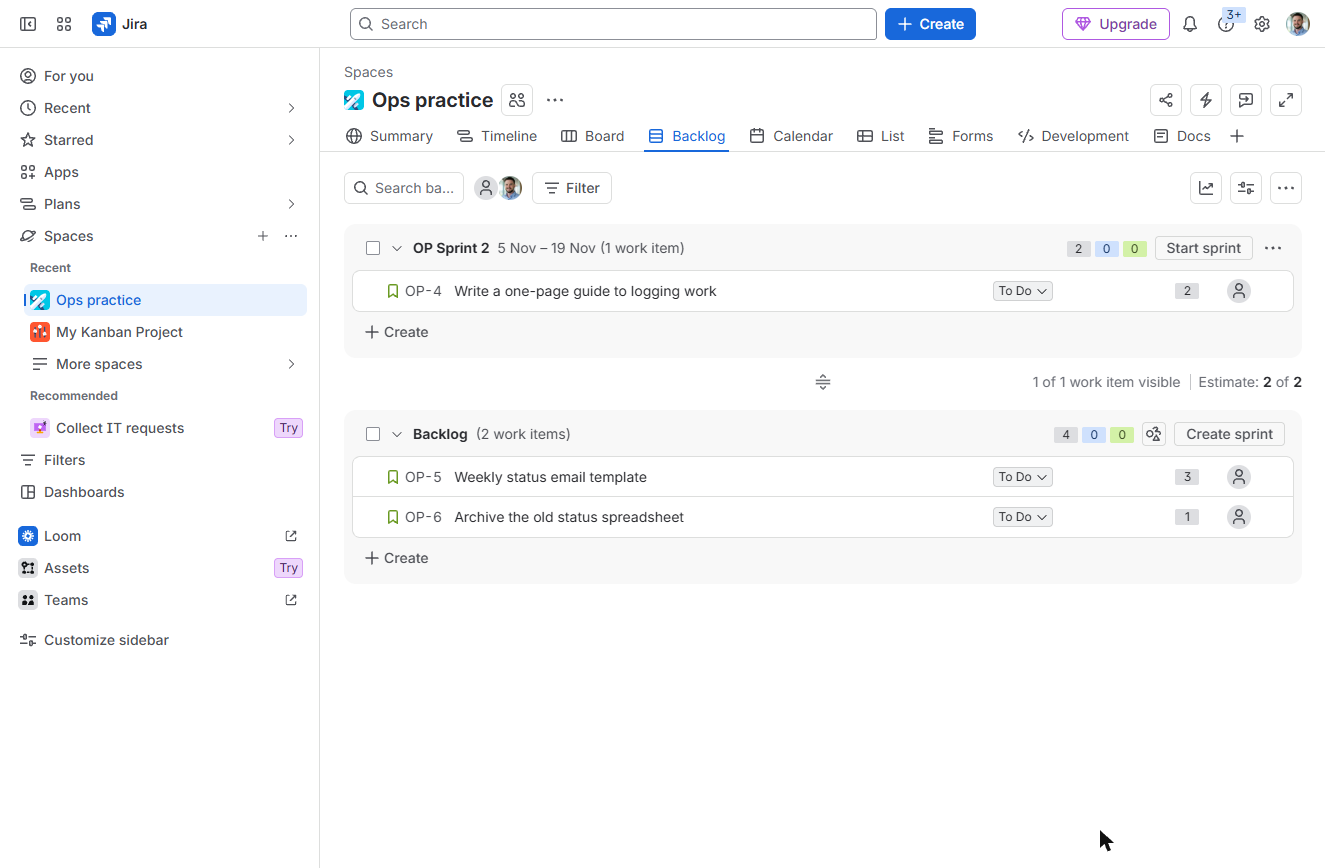Viewport: 1325px width, 868px height.
Task: Open the backlog more options ellipsis button
Action: click(1286, 188)
